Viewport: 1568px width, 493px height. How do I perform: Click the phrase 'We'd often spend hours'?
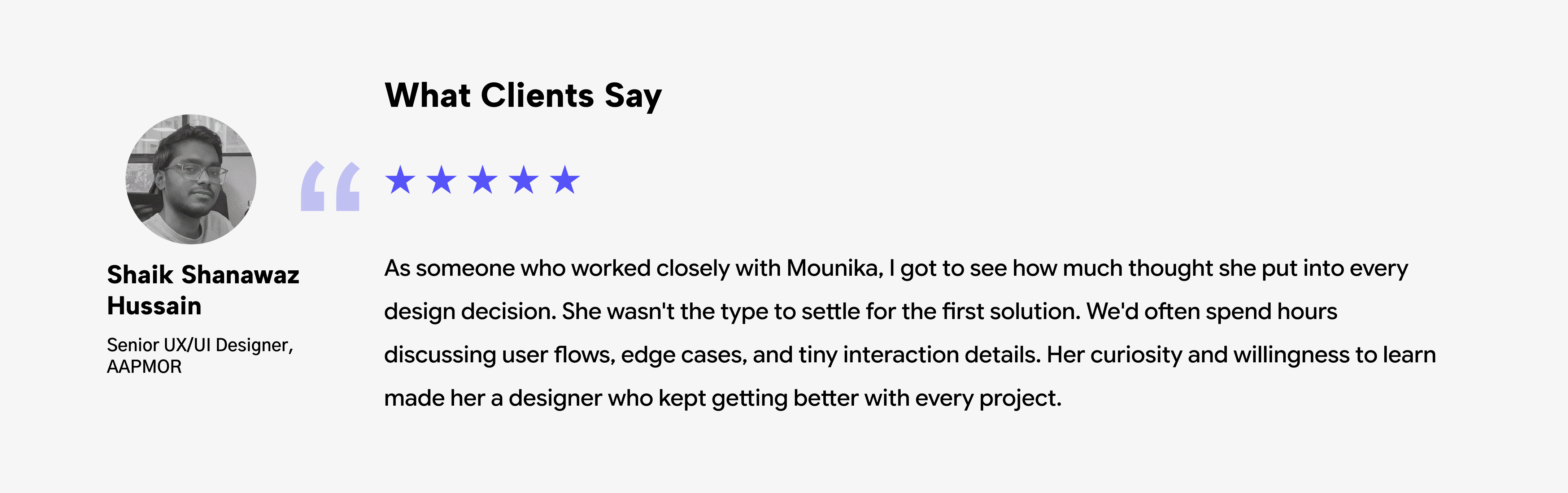[x=1212, y=311]
